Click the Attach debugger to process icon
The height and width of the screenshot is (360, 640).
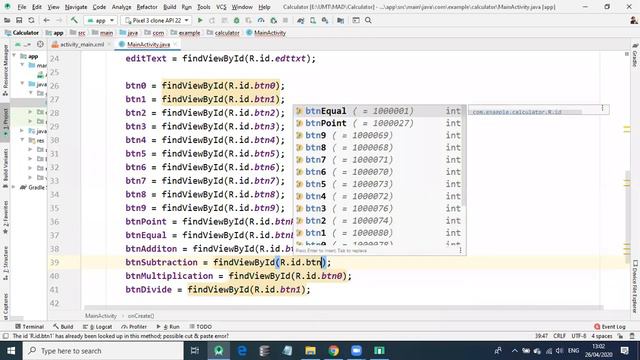(273, 20)
